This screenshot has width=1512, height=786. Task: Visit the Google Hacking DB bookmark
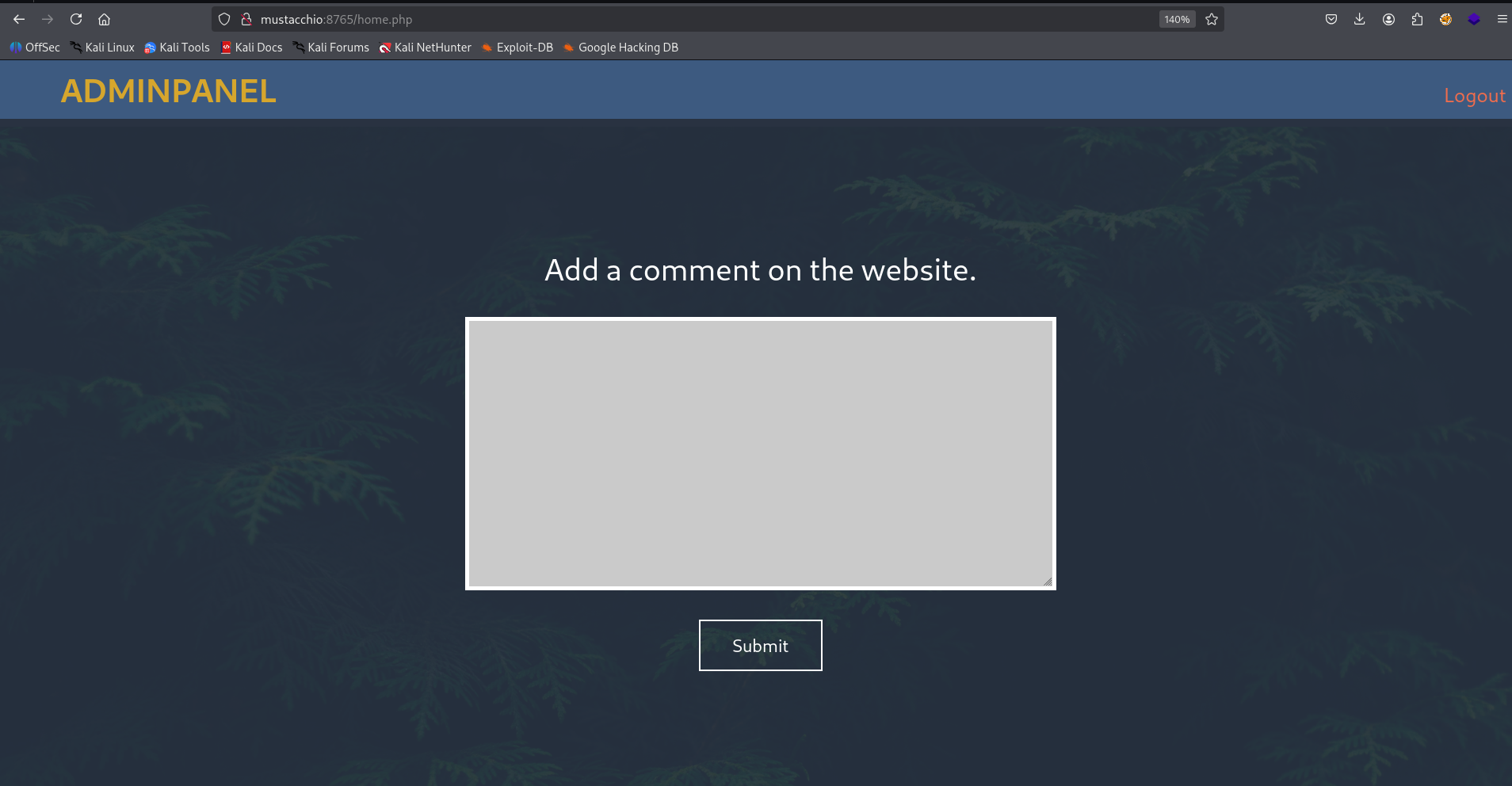click(x=620, y=48)
